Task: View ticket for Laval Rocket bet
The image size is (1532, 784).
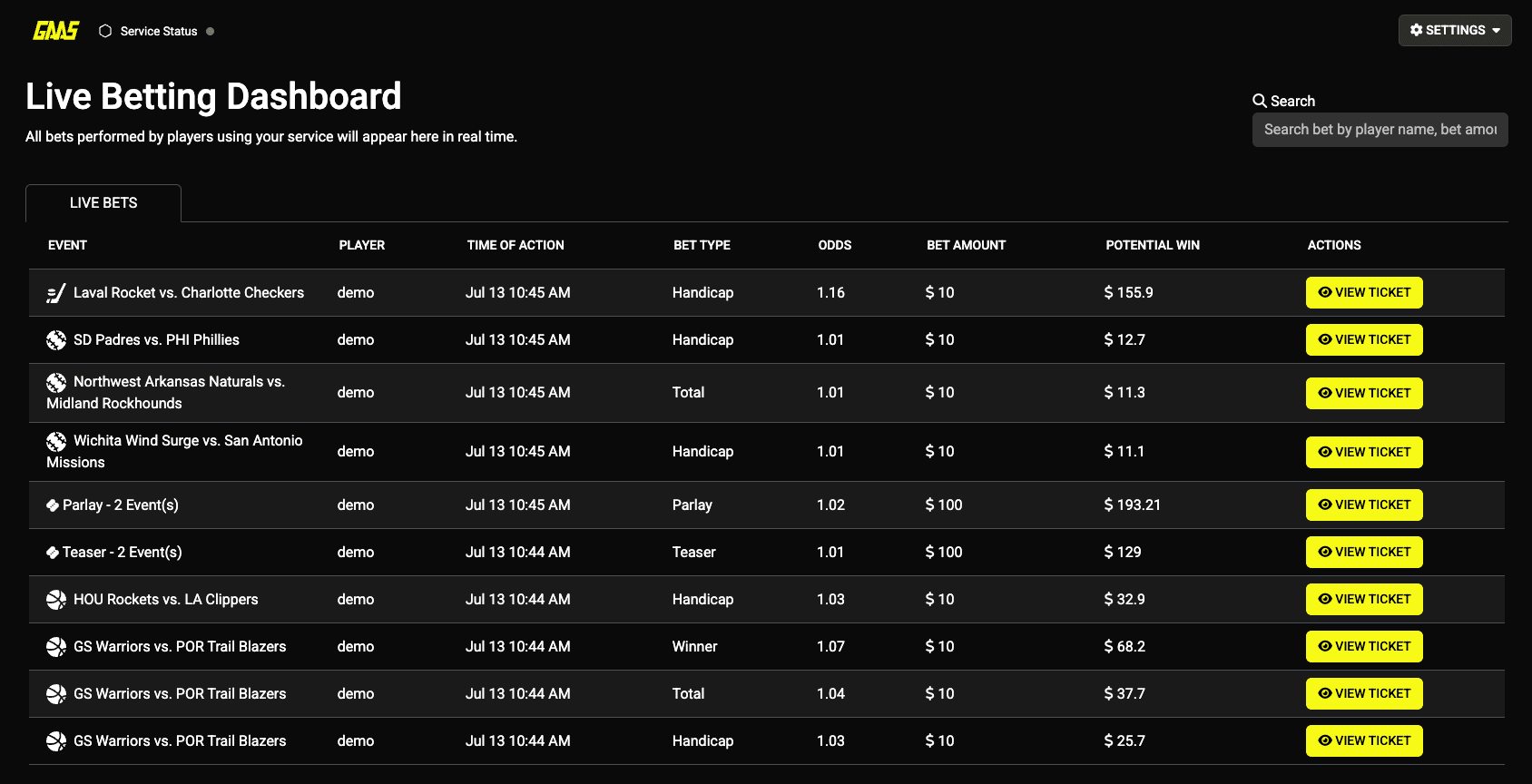Action: click(1363, 293)
